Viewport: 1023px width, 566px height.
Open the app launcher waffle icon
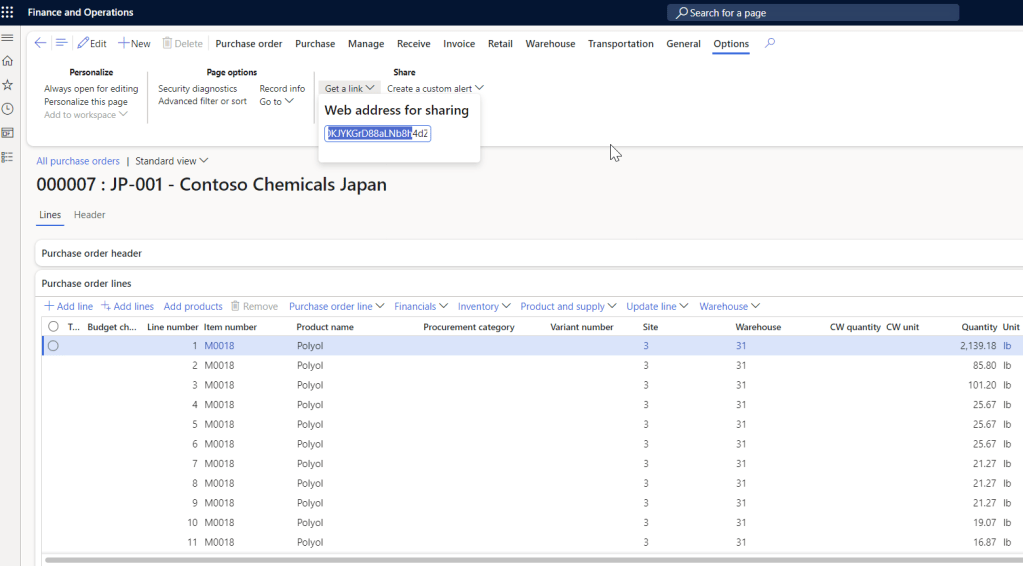(x=8, y=12)
